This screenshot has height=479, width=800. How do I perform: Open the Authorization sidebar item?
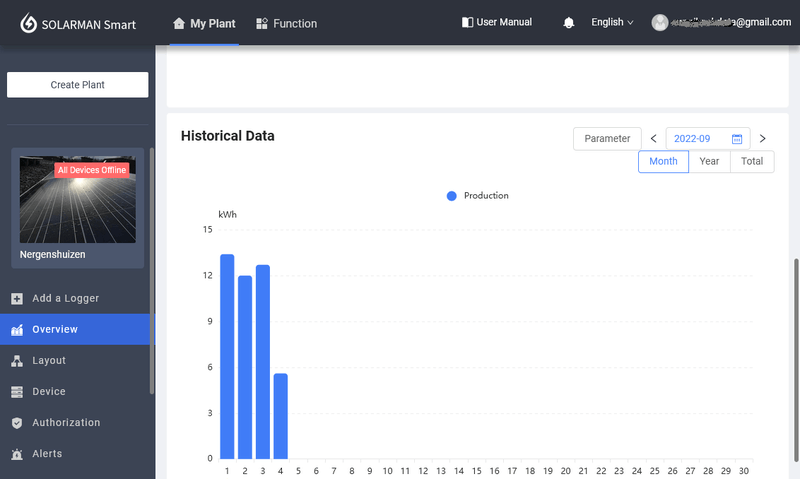(75, 423)
